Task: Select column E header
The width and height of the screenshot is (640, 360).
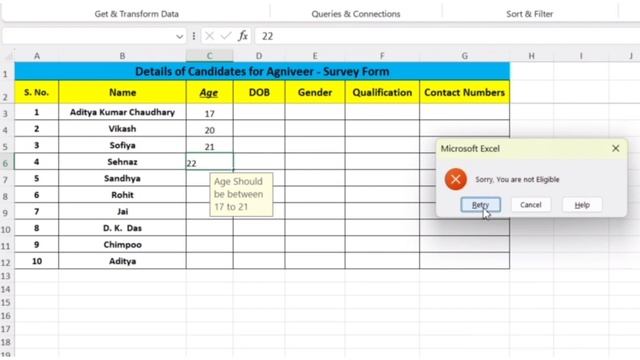Action: click(x=315, y=56)
